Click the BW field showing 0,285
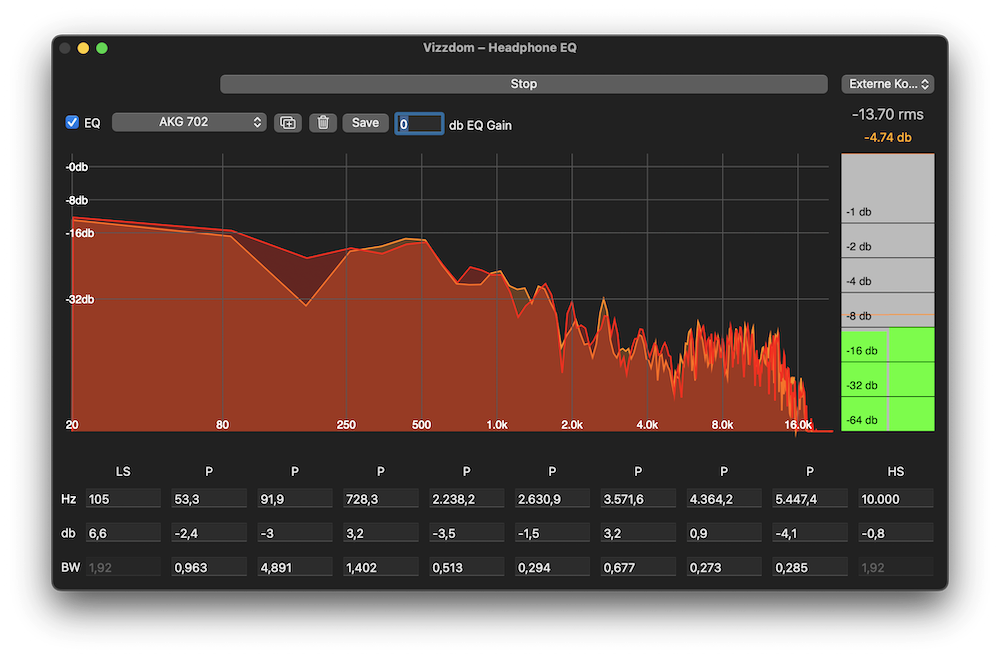The width and height of the screenshot is (1000, 659). (x=810, y=567)
